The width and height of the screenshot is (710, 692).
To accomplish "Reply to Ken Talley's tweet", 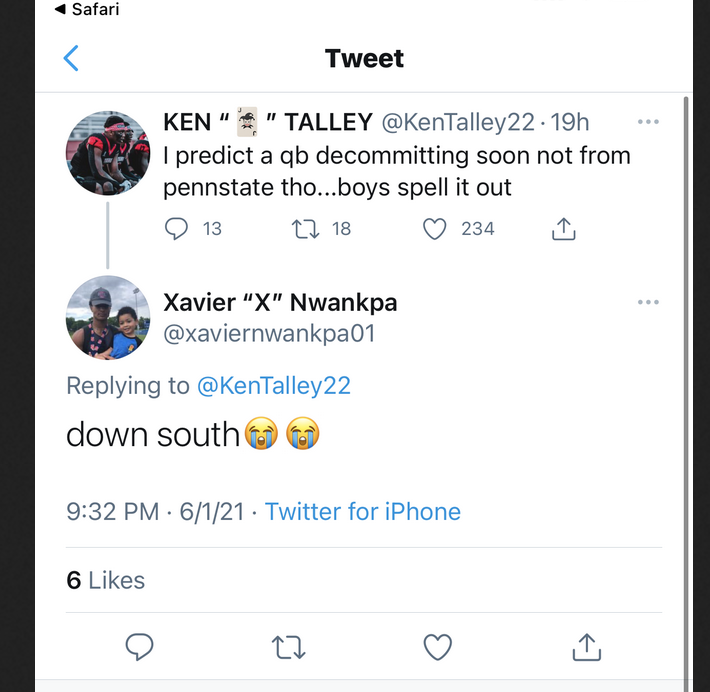I will point(176,229).
